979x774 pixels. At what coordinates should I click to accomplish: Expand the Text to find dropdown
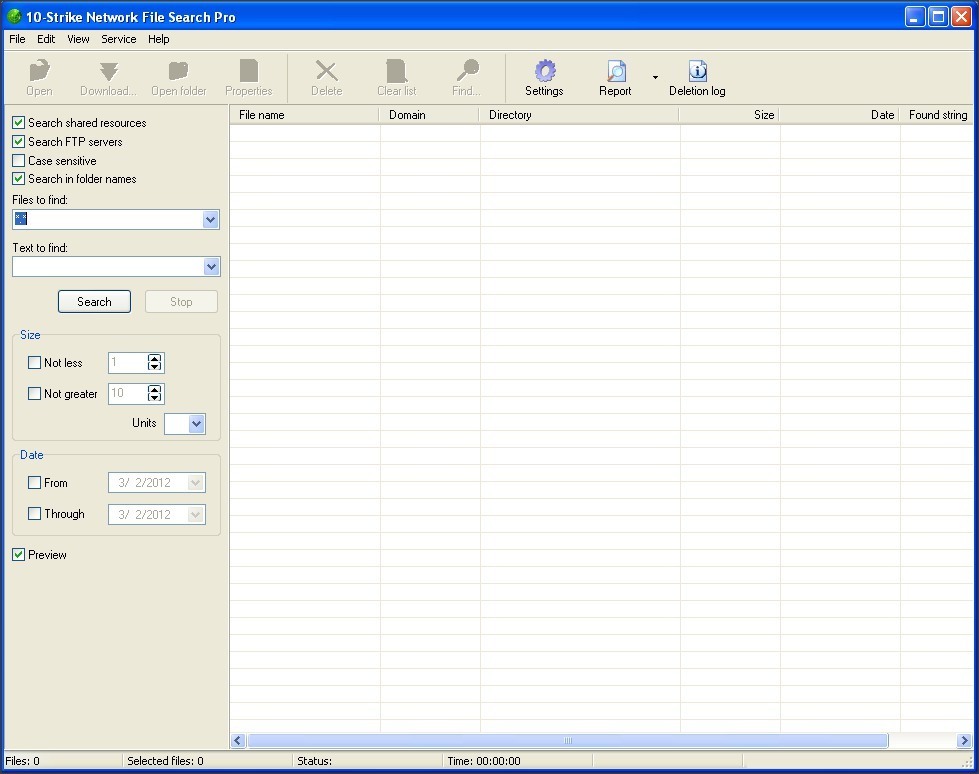pyautogui.click(x=211, y=267)
